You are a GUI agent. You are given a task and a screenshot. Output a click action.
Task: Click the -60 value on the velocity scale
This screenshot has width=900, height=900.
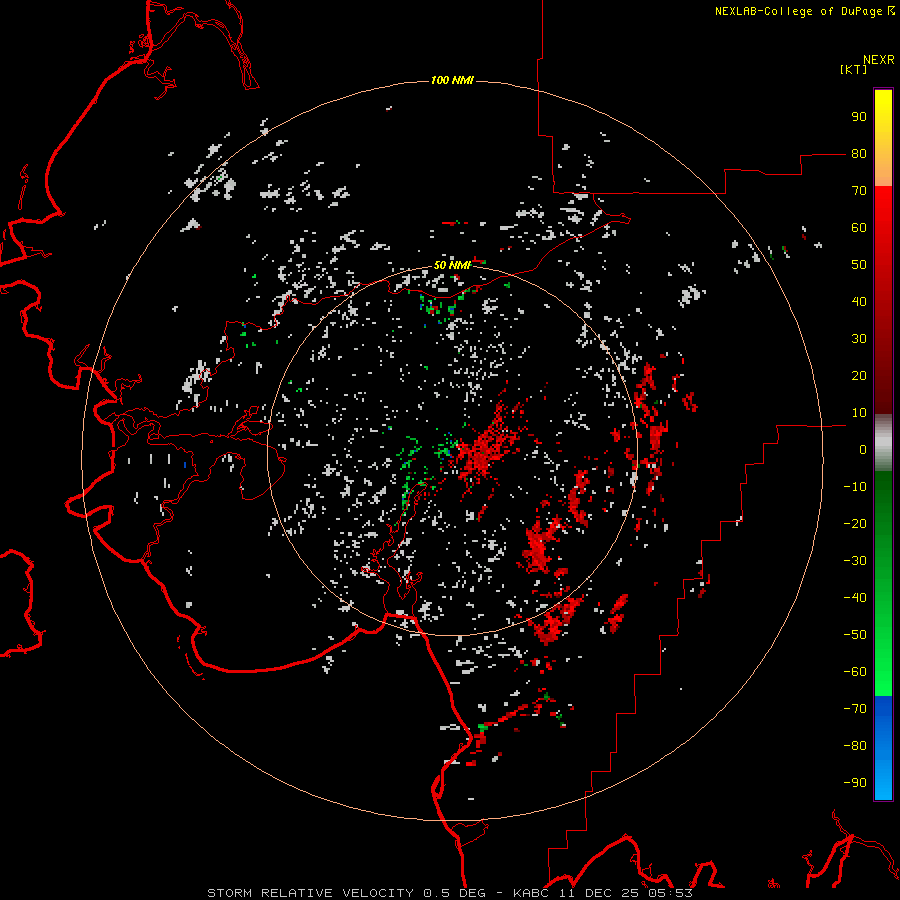pyautogui.click(x=855, y=672)
